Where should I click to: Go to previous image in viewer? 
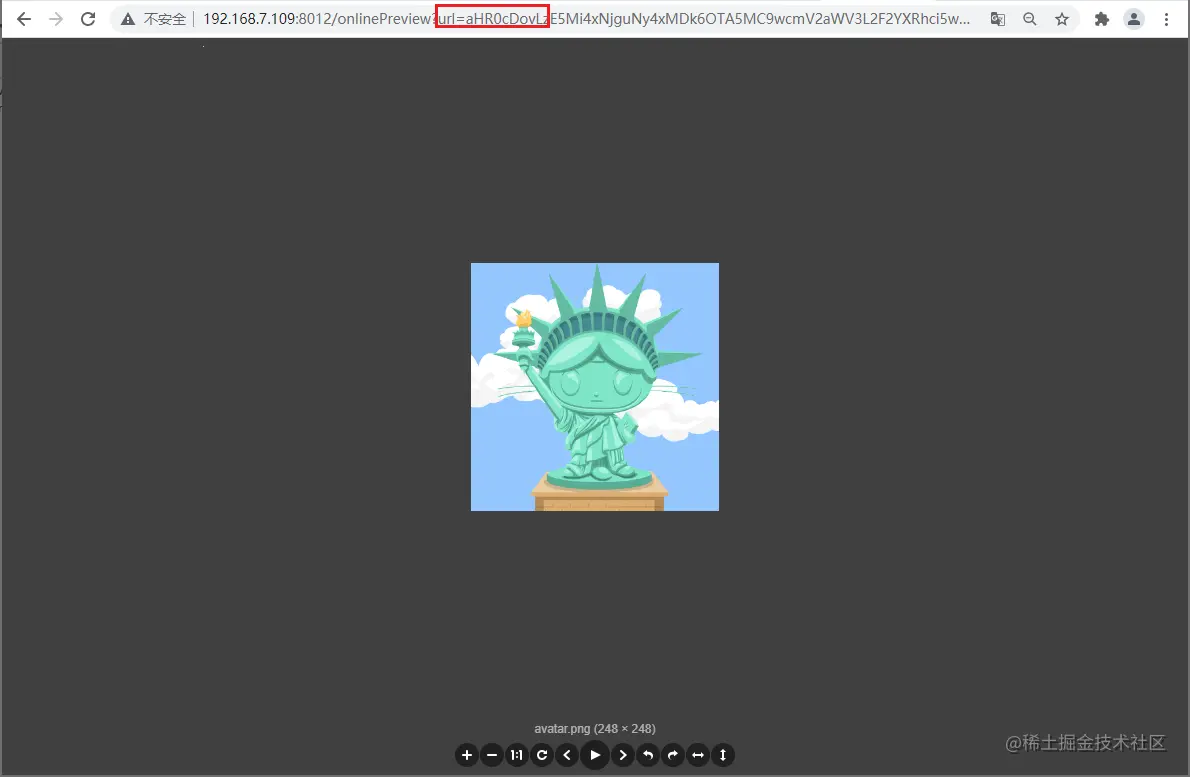pyautogui.click(x=567, y=755)
